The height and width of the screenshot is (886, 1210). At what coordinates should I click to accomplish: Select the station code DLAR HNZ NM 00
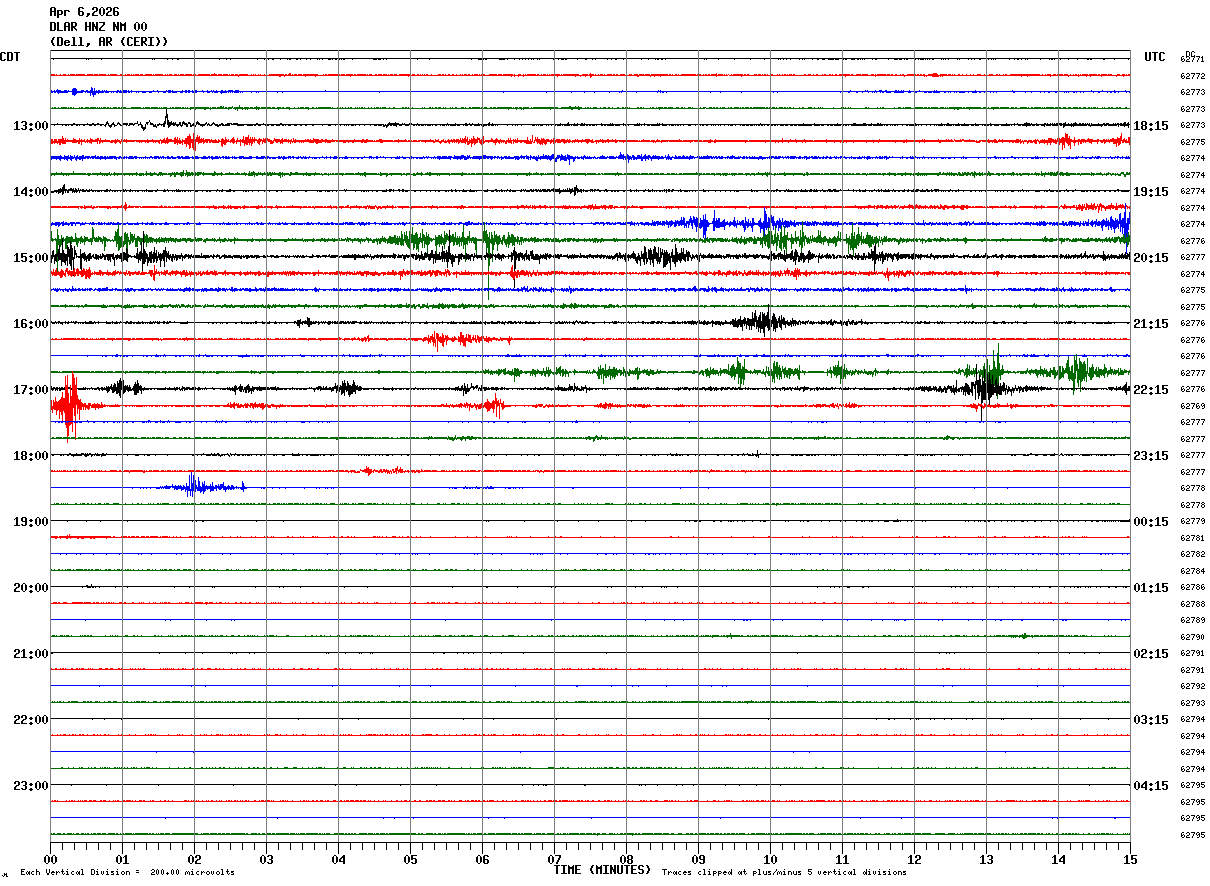tap(98, 27)
